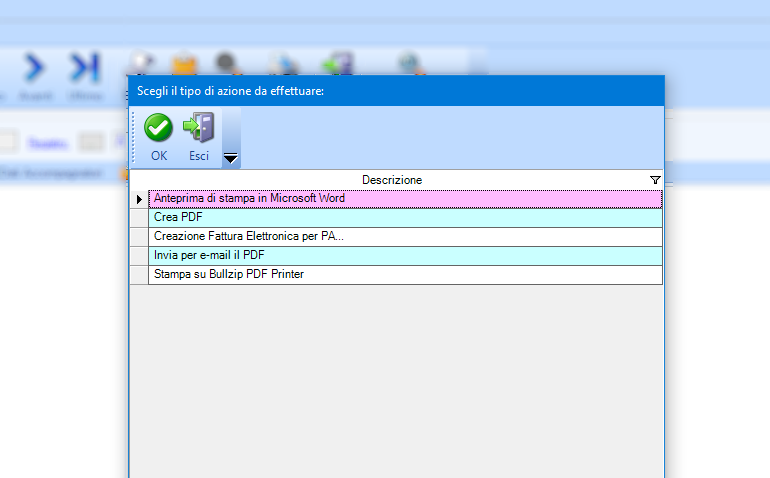
Task: Click the dotted toolbar grip left of OK
Action: pos(134,138)
